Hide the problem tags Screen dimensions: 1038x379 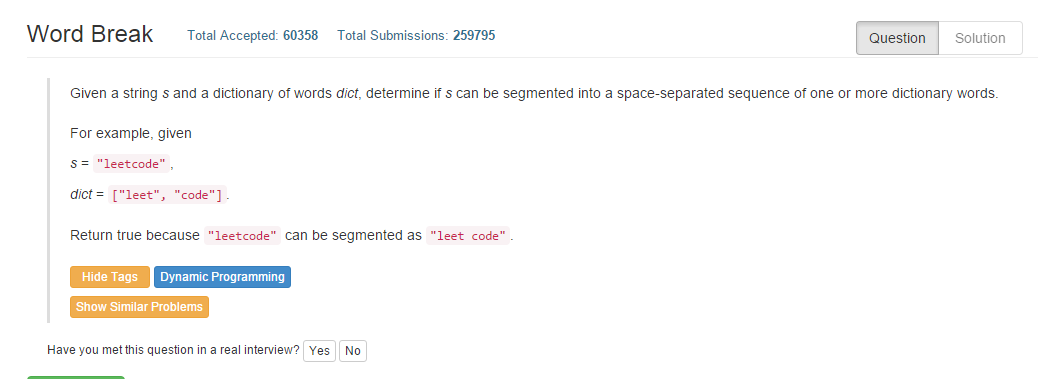110,276
